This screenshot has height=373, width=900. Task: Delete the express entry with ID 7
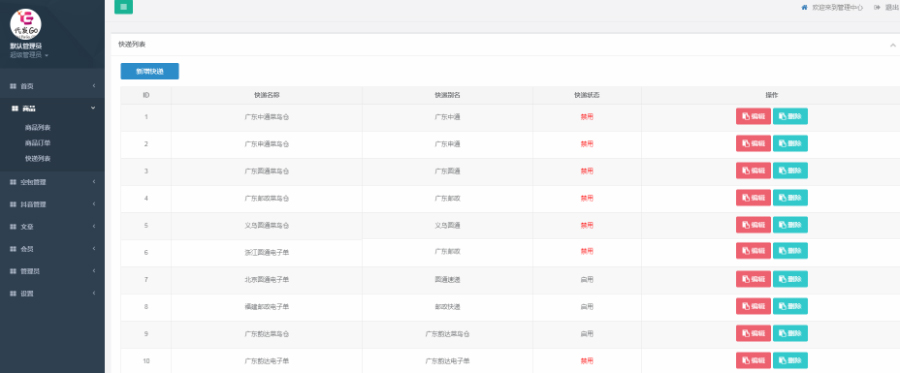790,279
